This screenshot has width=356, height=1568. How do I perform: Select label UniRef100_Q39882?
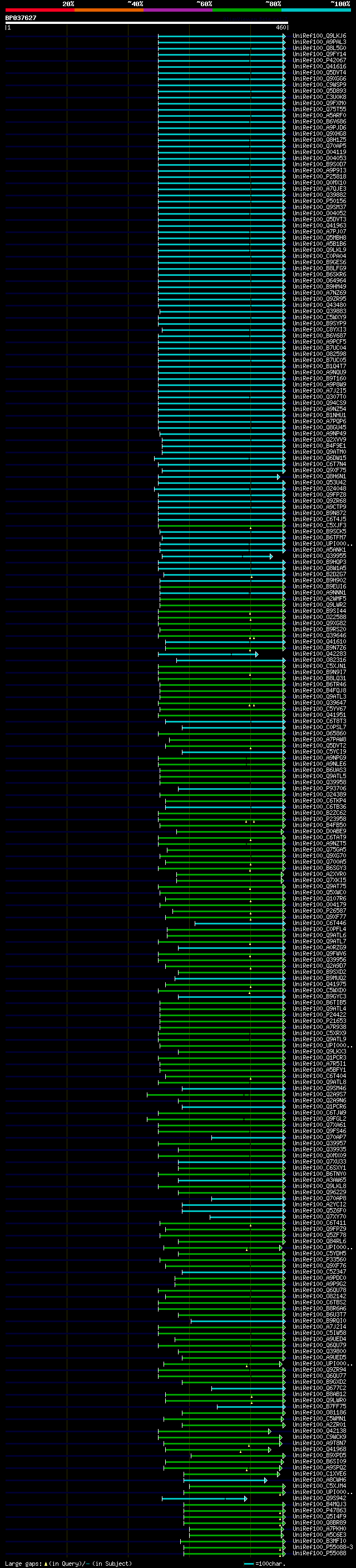click(x=319, y=195)
